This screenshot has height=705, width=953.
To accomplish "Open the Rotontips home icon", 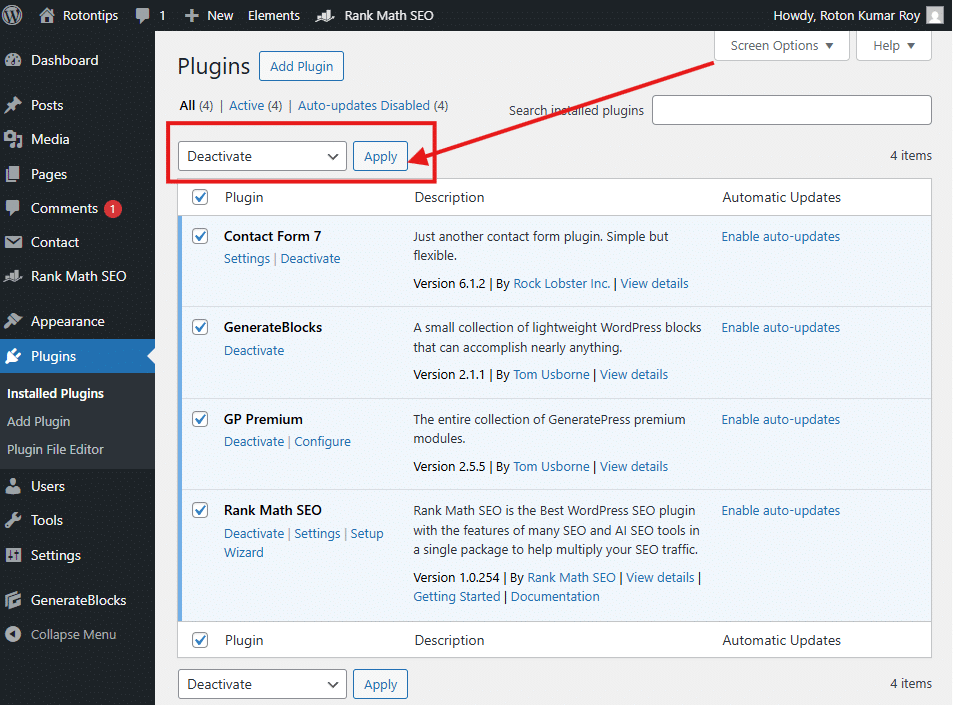I will pos(47,15).
